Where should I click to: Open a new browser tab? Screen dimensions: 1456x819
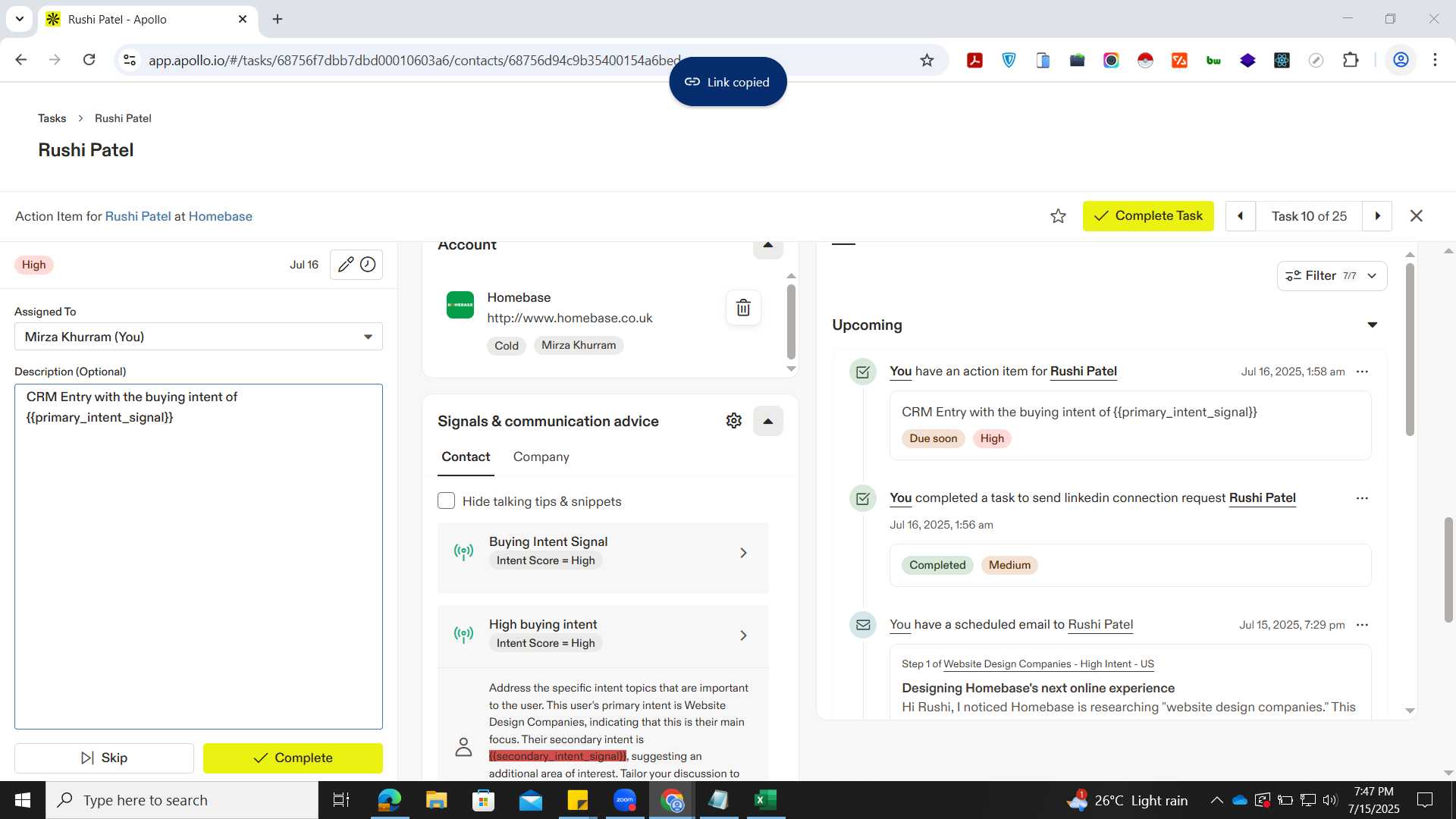(278, 19)
